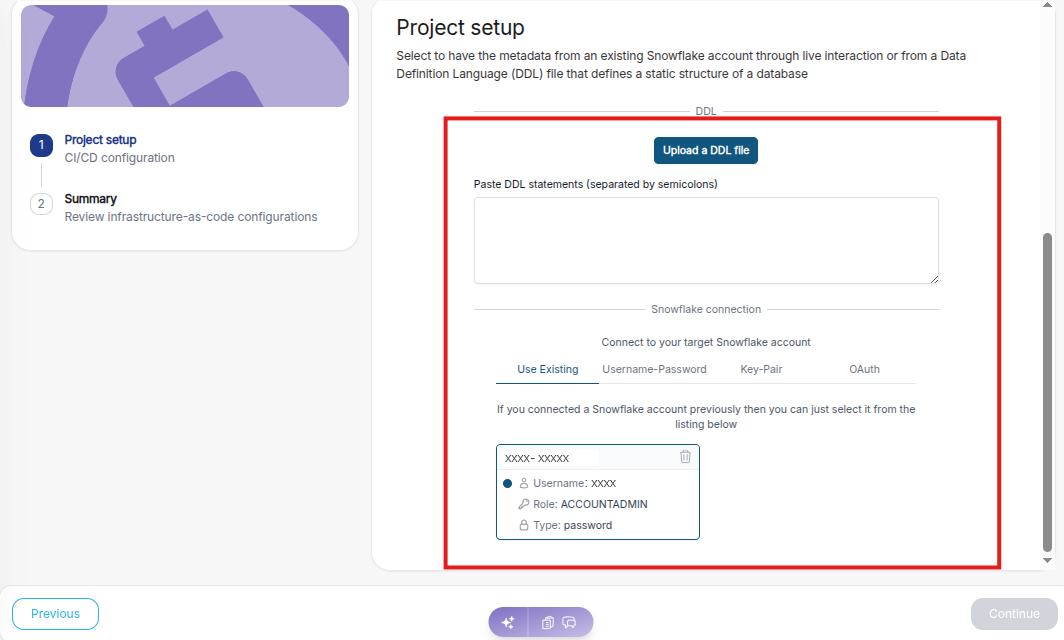Select the OAuth connection tab
The height and width of the screenshot is (640, 1064).
click(x=864, y=370)
